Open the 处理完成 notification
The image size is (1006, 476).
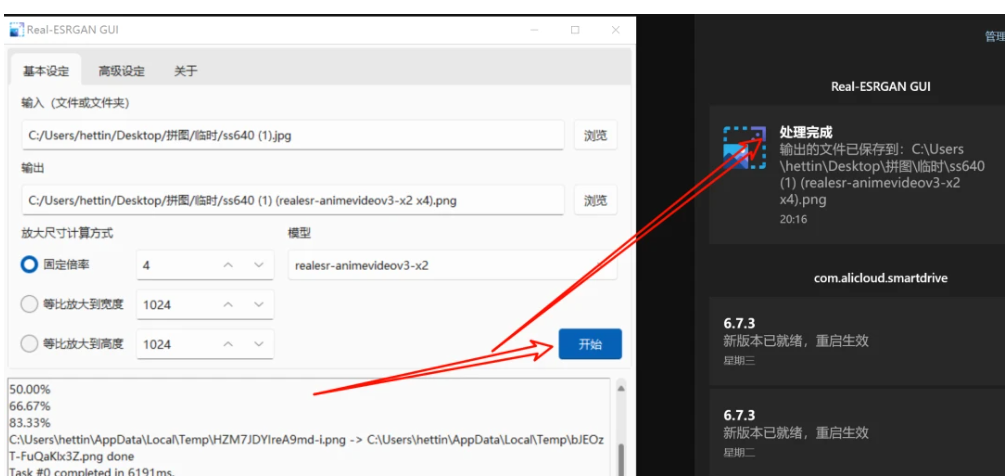[857, 175]
